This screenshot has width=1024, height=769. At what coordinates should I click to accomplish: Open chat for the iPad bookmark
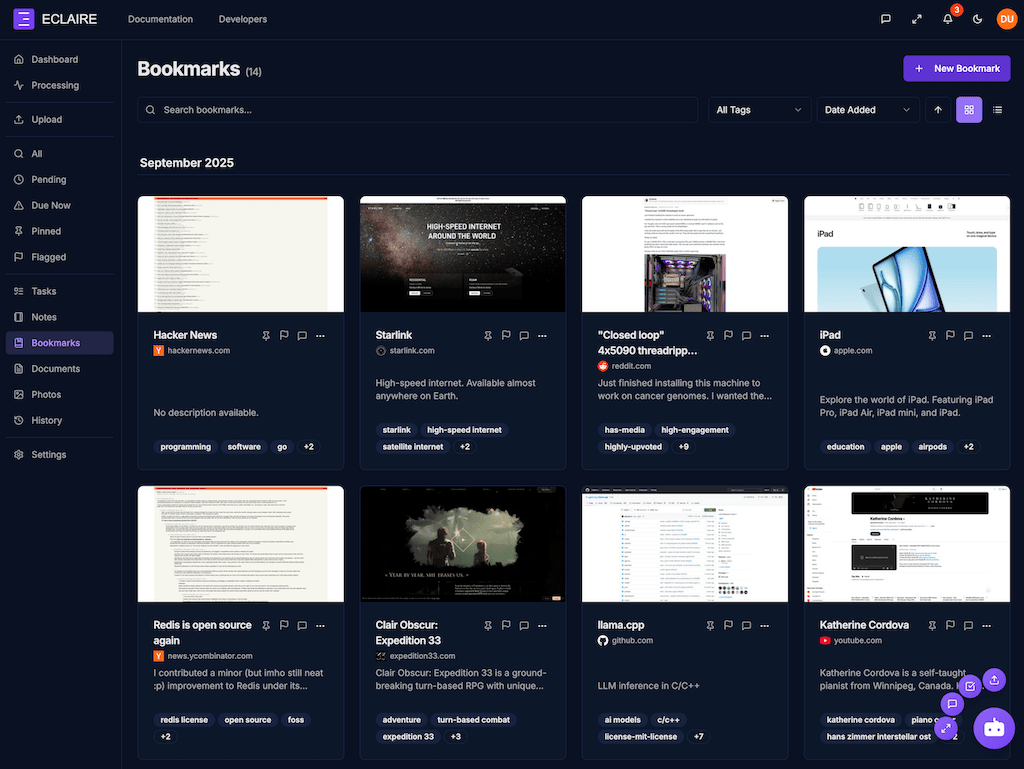(968, 336)
